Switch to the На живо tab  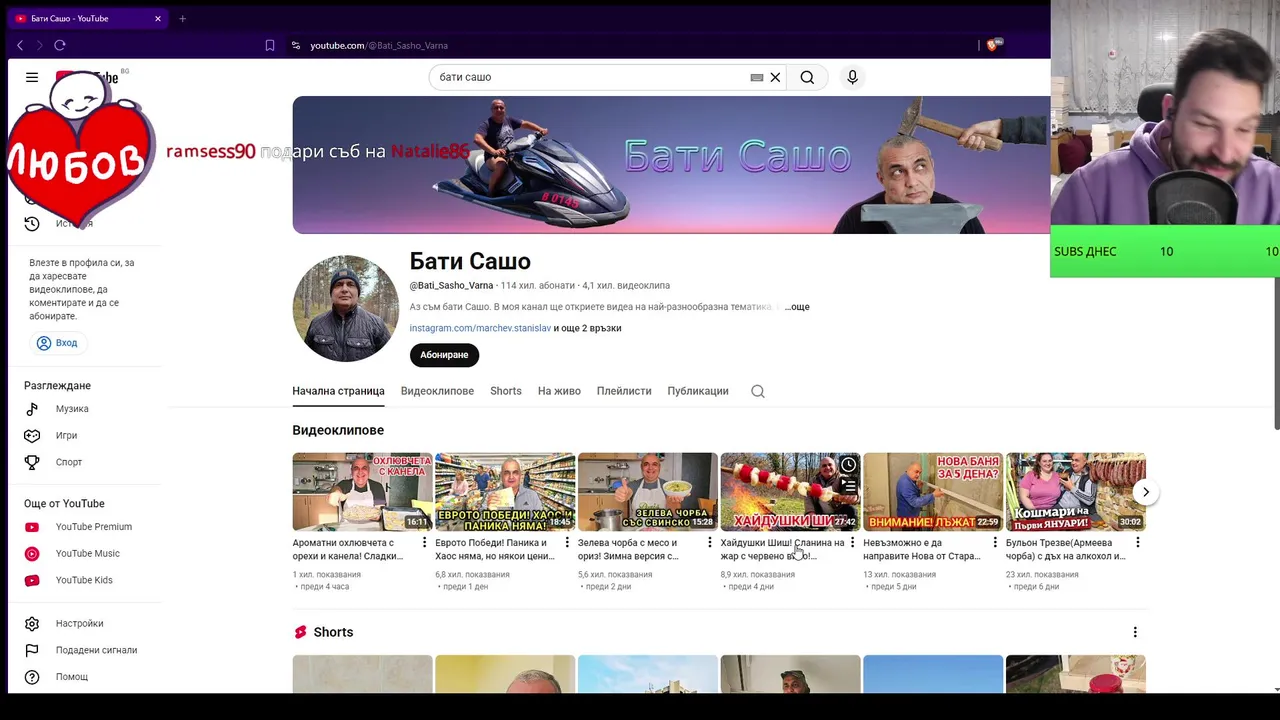click(x=559, y=391)
